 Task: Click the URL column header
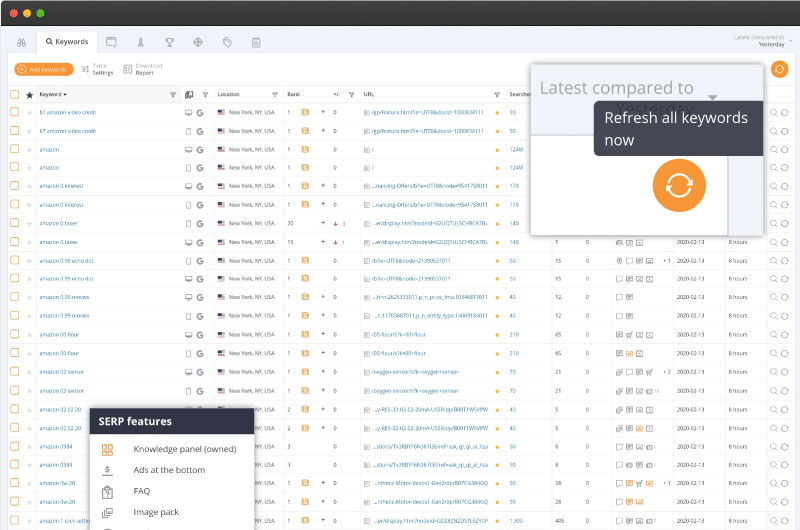[368, 94]
